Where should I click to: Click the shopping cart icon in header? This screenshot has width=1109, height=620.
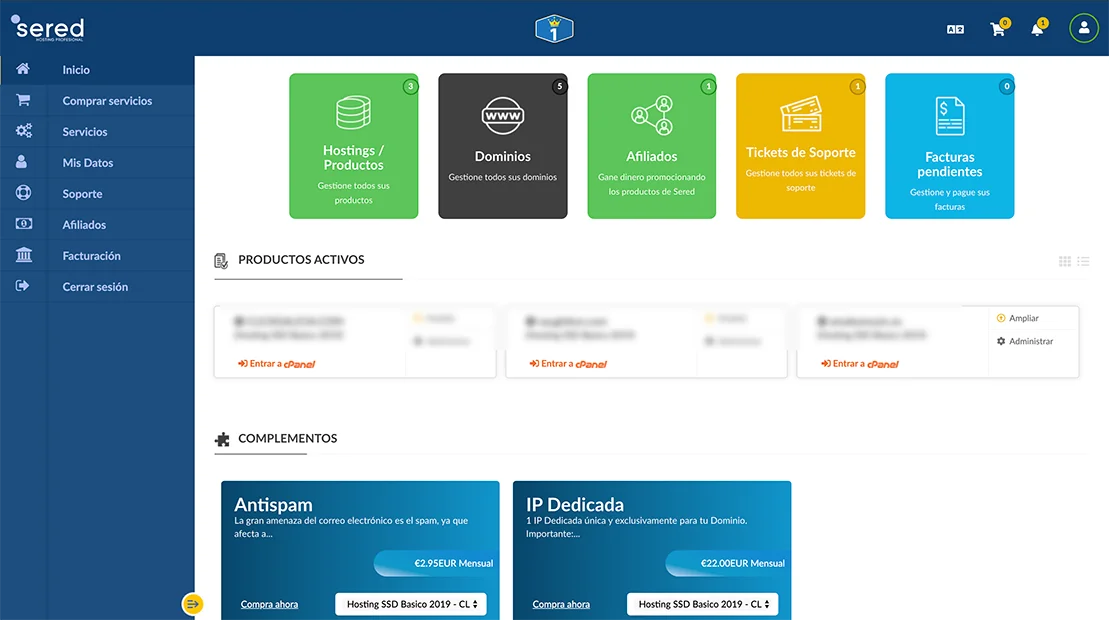pyautogui.click(x=997, y=29)
